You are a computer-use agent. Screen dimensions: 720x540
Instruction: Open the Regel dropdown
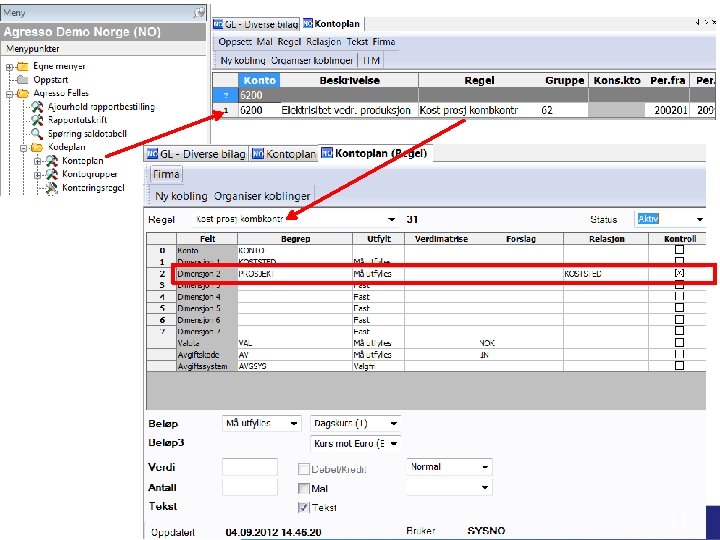[391, 219]
